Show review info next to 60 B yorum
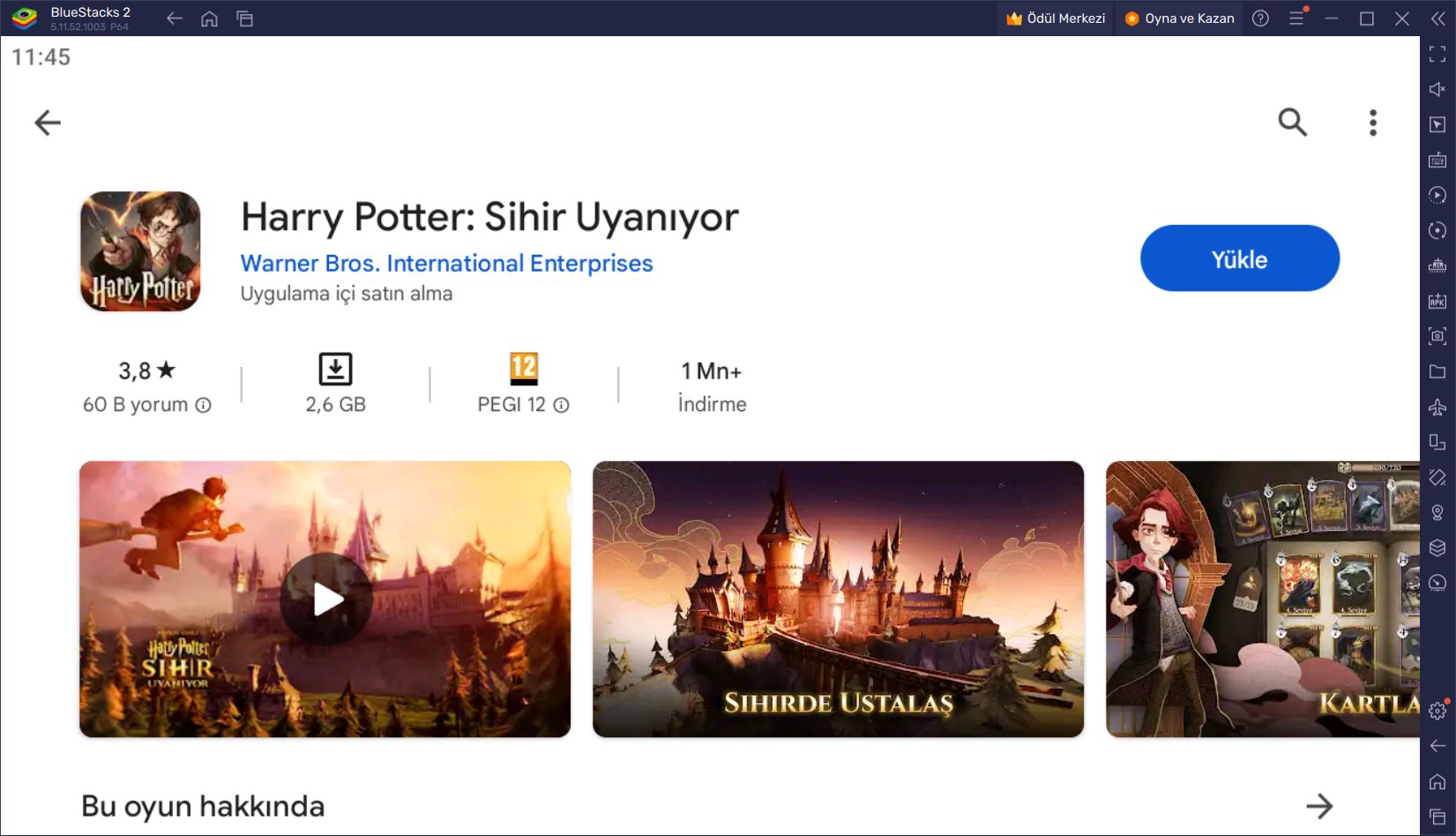The image size is (1456, 836). [x=203, y=405]
